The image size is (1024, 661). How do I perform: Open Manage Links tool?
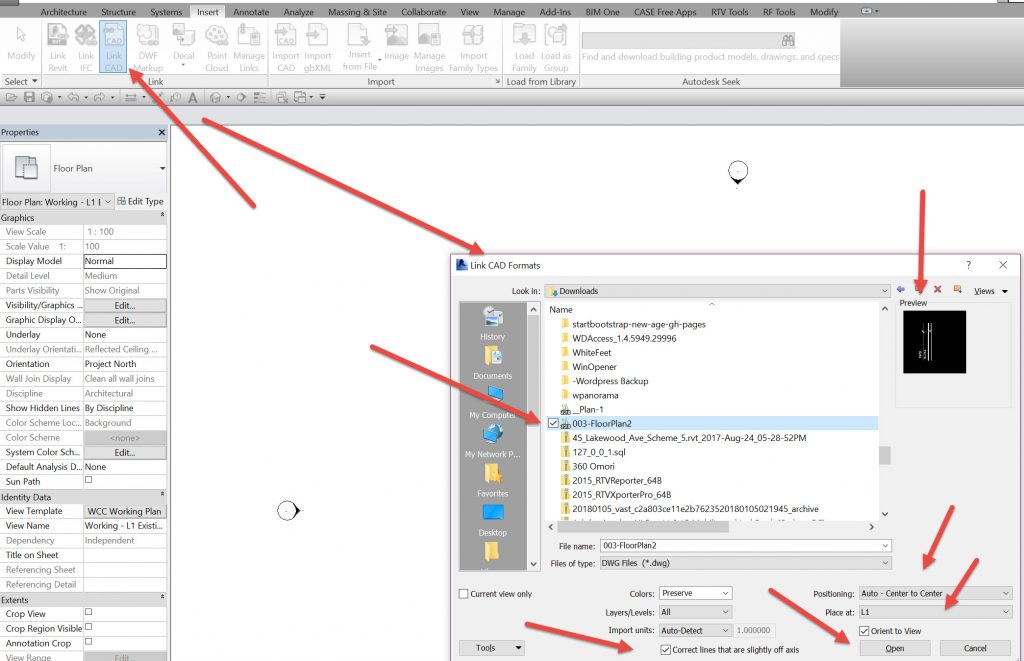coord(249,46)
